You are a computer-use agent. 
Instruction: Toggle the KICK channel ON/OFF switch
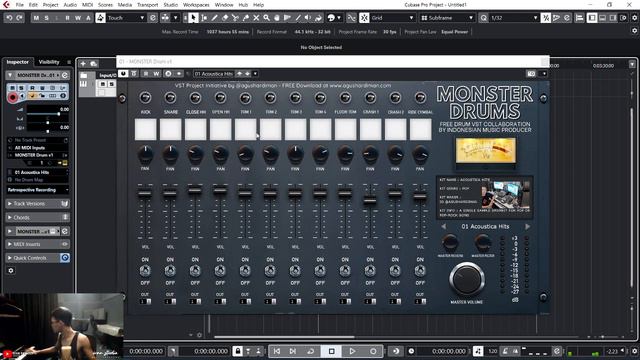pos(145,271)
